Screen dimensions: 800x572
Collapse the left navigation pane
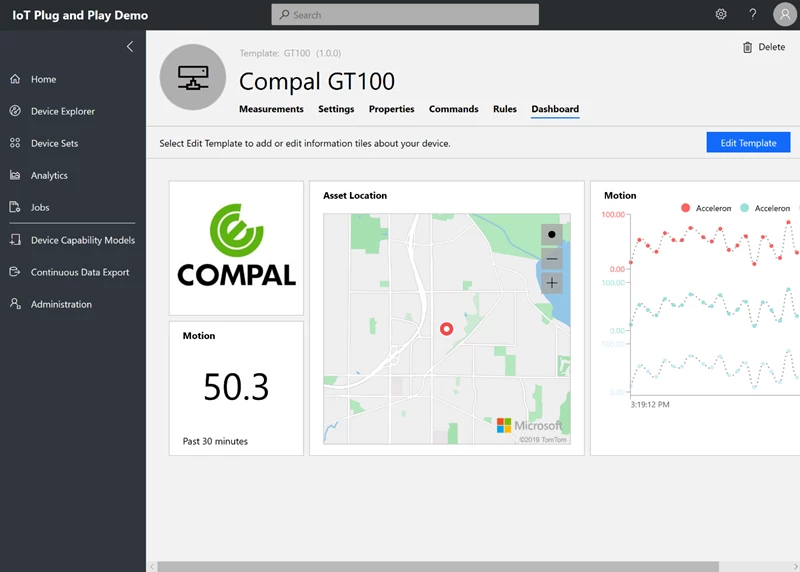coord(130,46)
